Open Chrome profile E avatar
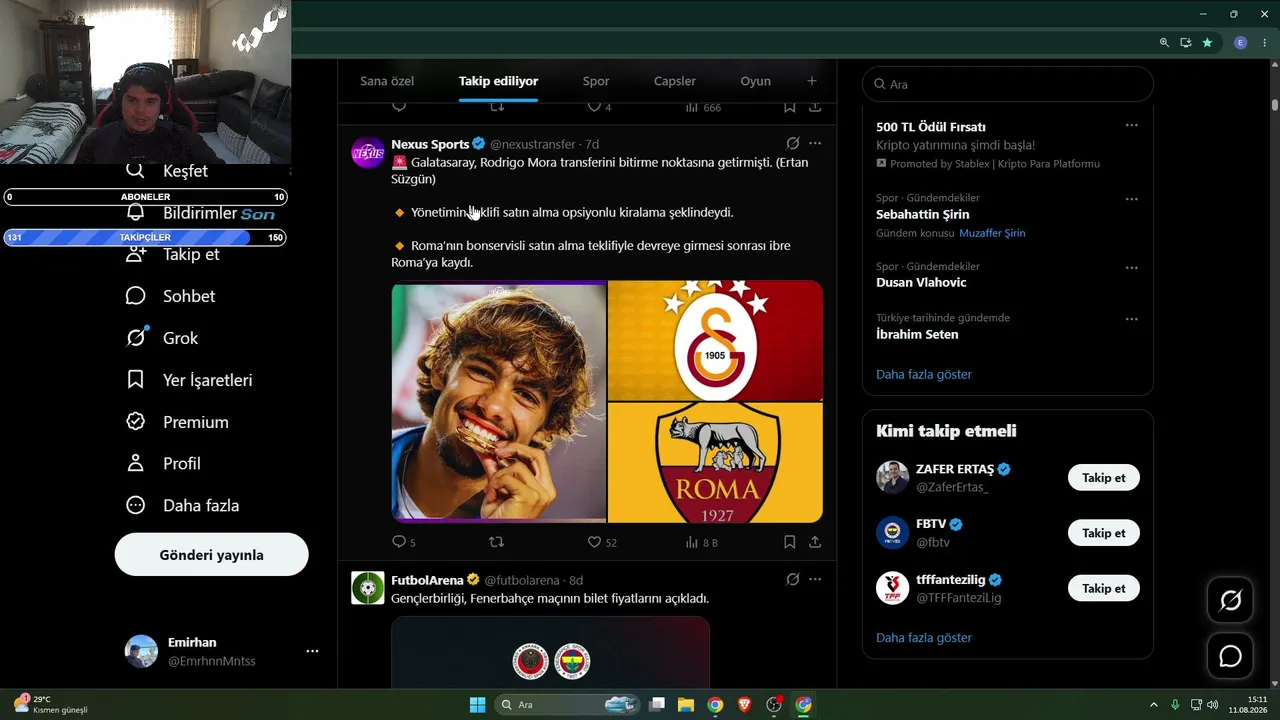This screenshot has width=1280, height=720. [1241, 43]
